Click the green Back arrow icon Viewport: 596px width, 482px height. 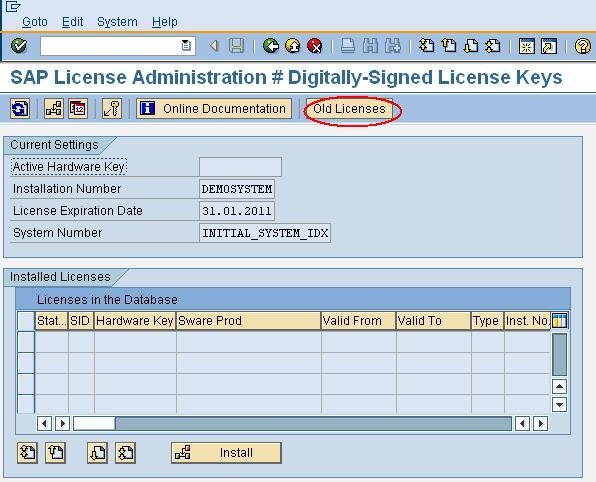point(271,46)
